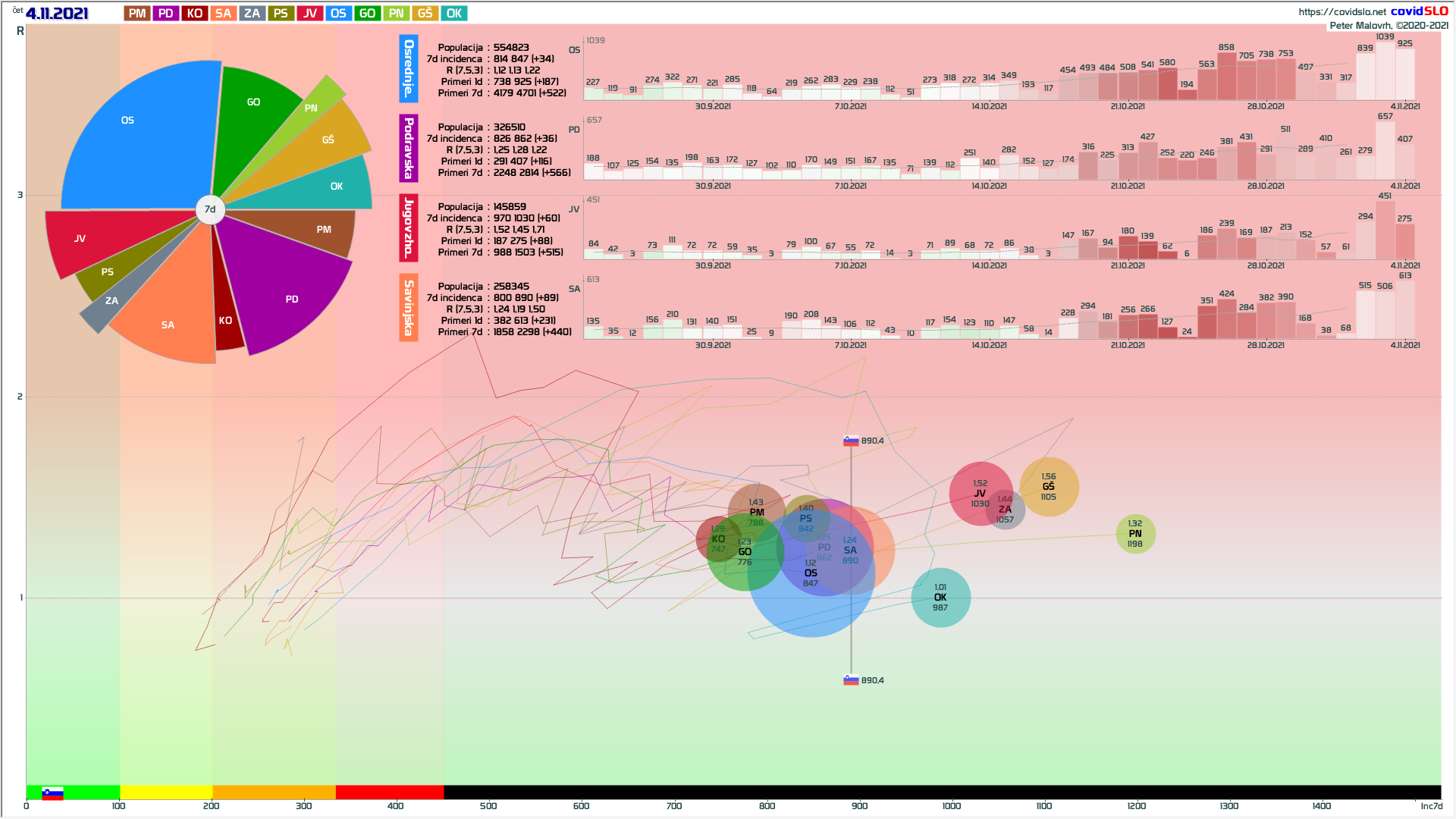
Task: Click the covidSLO logo text
Action: point(1419,11)
